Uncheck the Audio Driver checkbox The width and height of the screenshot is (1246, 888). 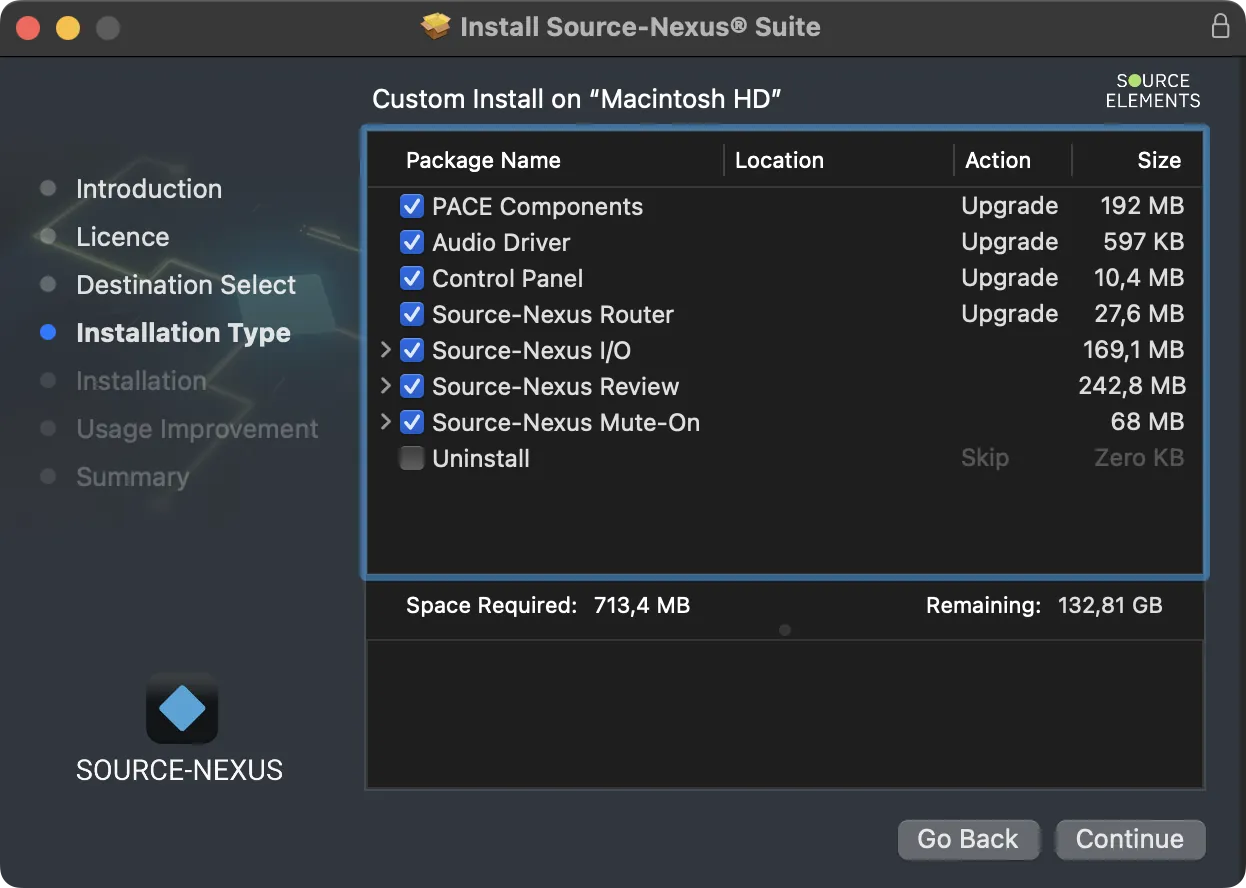click(412, 243)
